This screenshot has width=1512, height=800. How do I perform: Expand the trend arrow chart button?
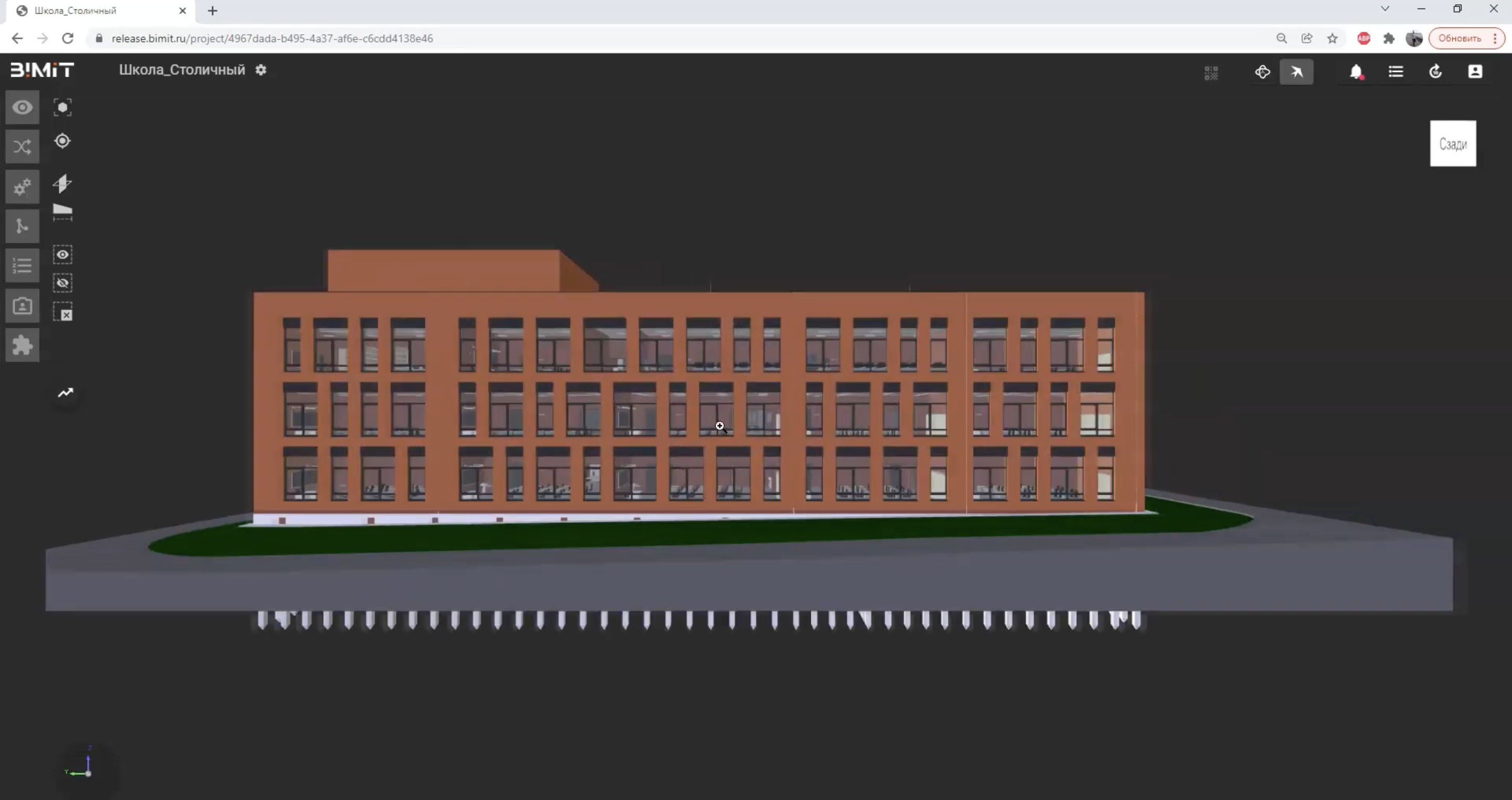(x=66, y=393)
